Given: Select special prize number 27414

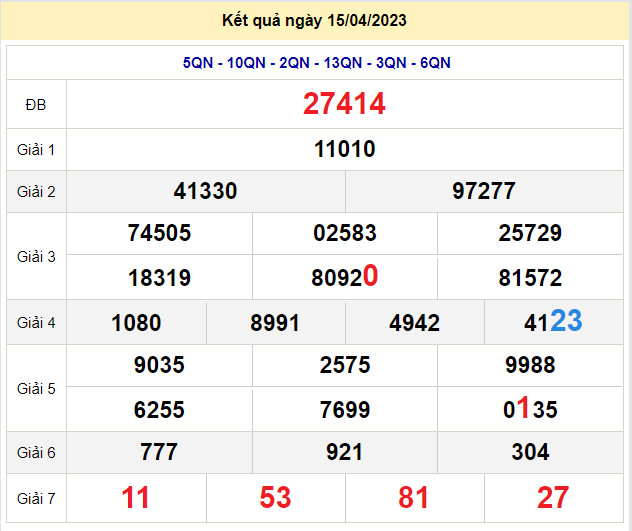Looking at the screenshot, I should 345,104.
